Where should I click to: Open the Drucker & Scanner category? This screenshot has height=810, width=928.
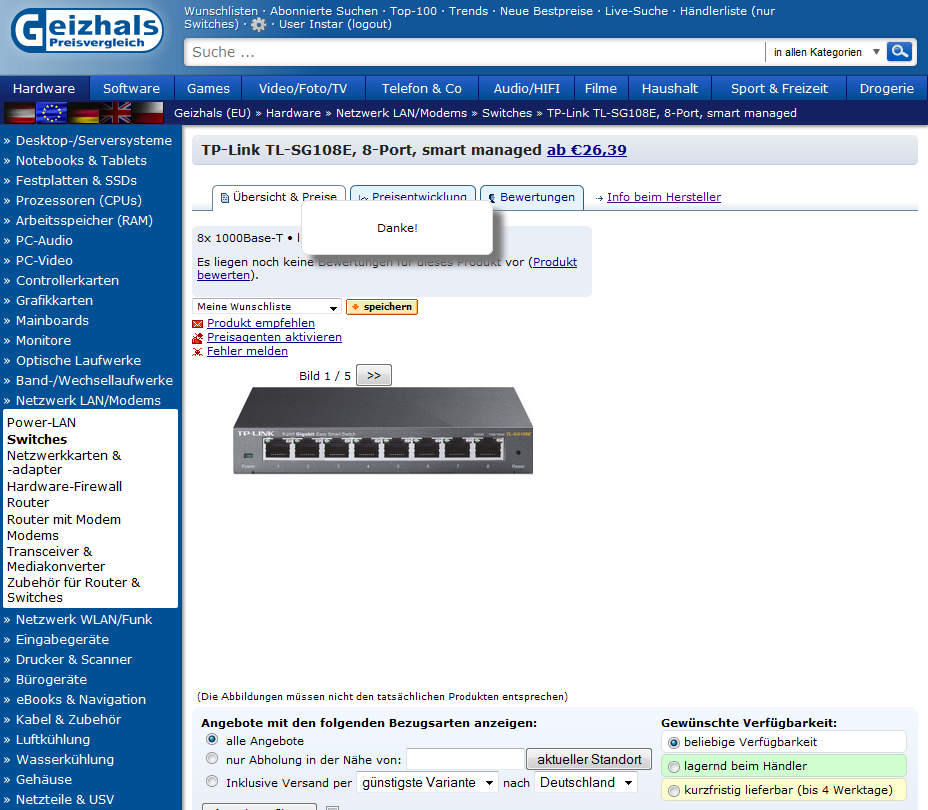pyautogui.click(x=74, y=660)
